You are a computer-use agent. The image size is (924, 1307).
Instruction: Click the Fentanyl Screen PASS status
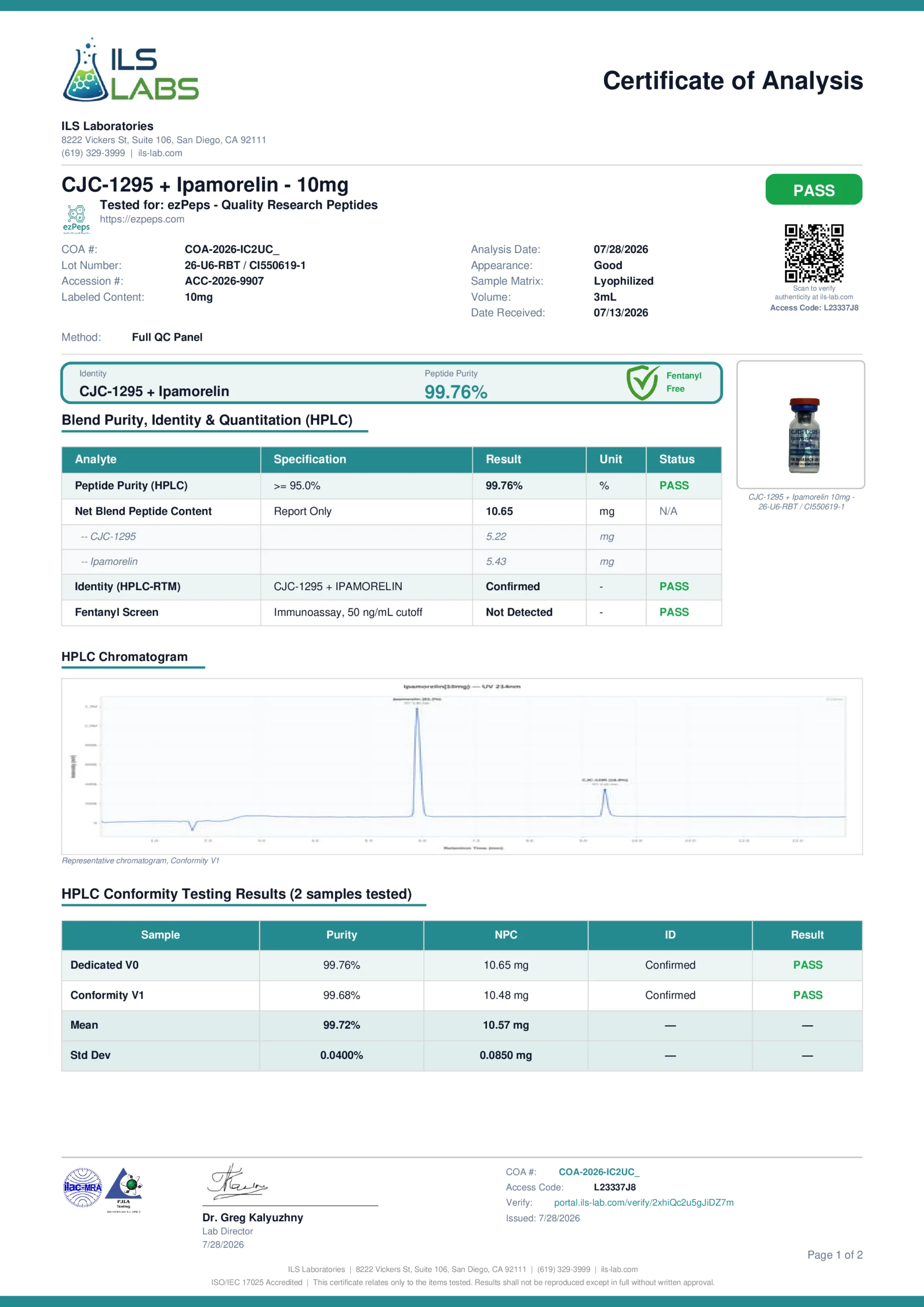(674, 612)
